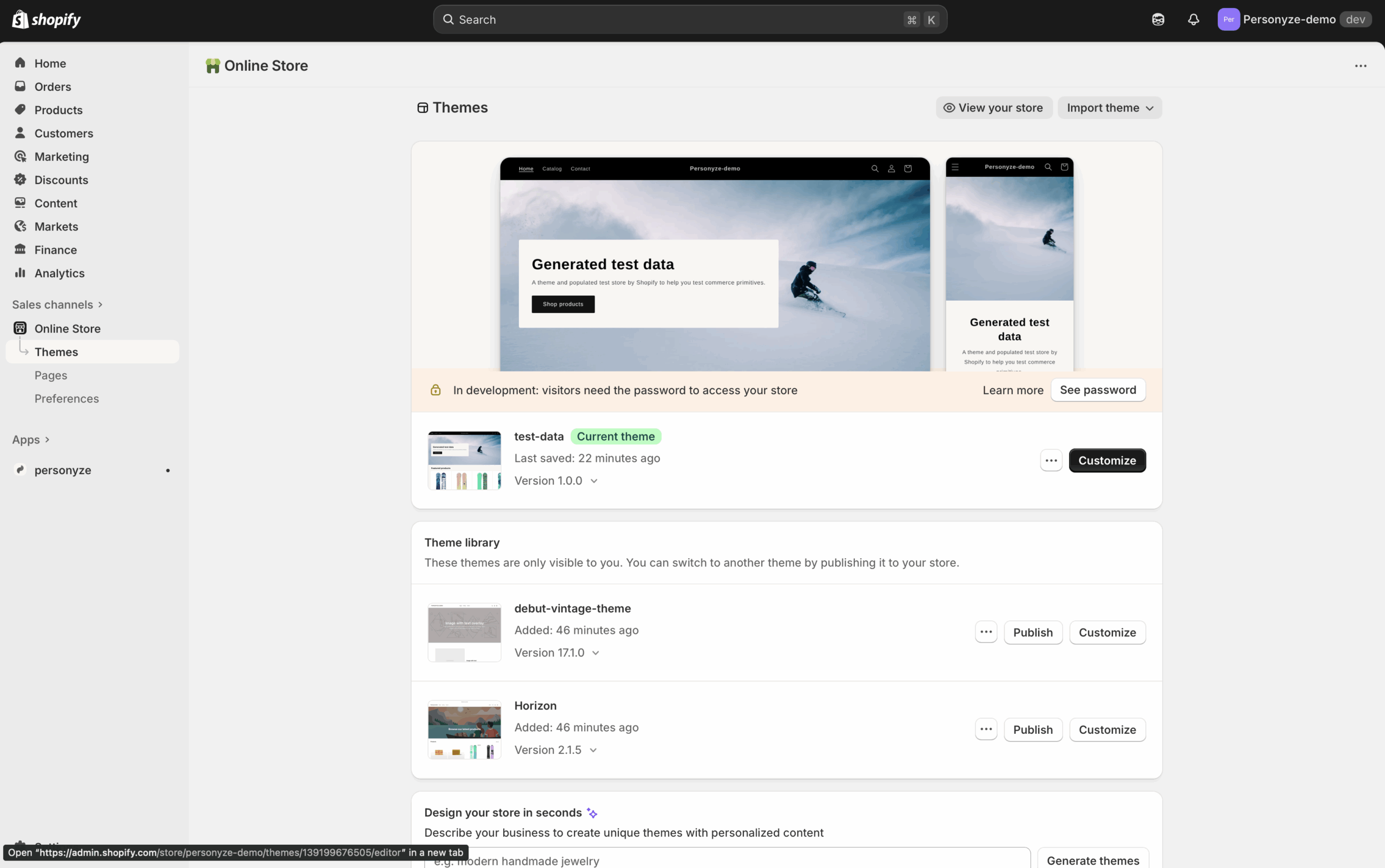Open more actions for Horizon theme

point(986,729)
